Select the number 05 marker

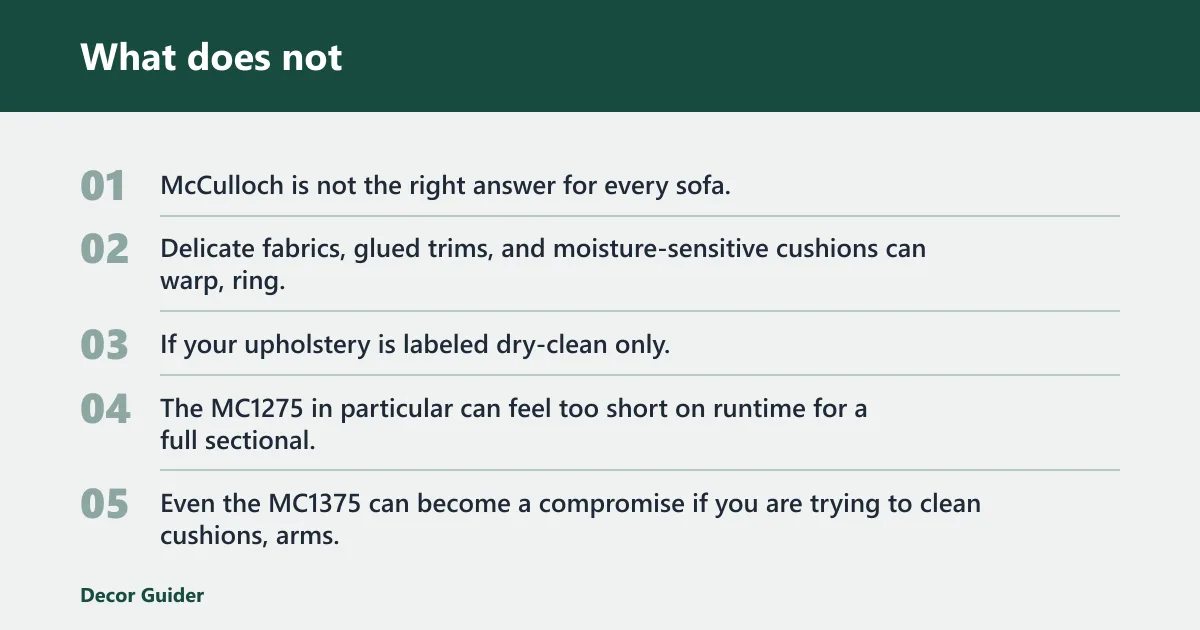pyautogui.click(x=104, y=504)
